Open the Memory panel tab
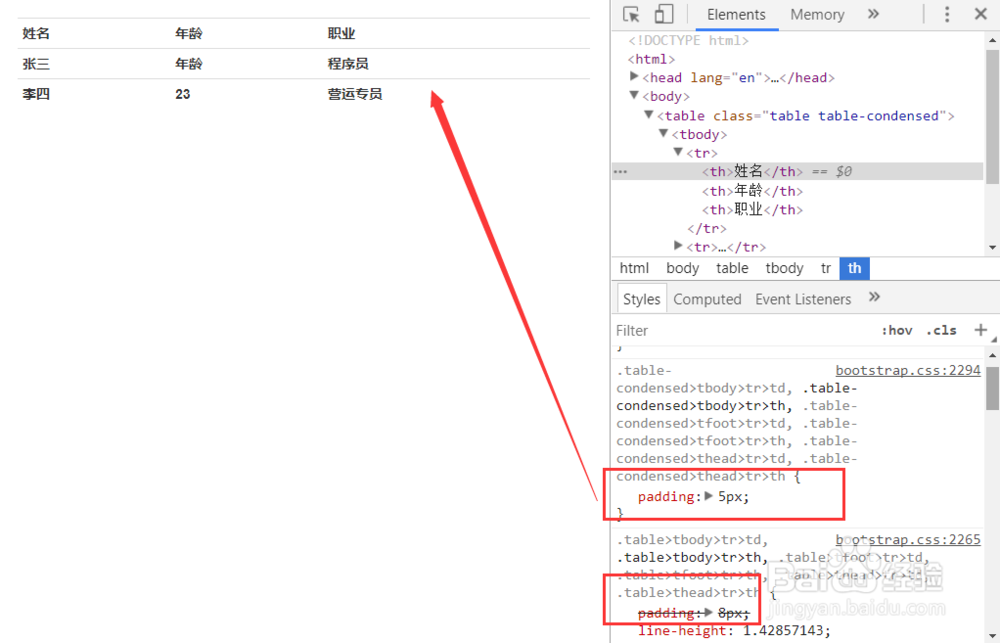 [x=817, y=14]
